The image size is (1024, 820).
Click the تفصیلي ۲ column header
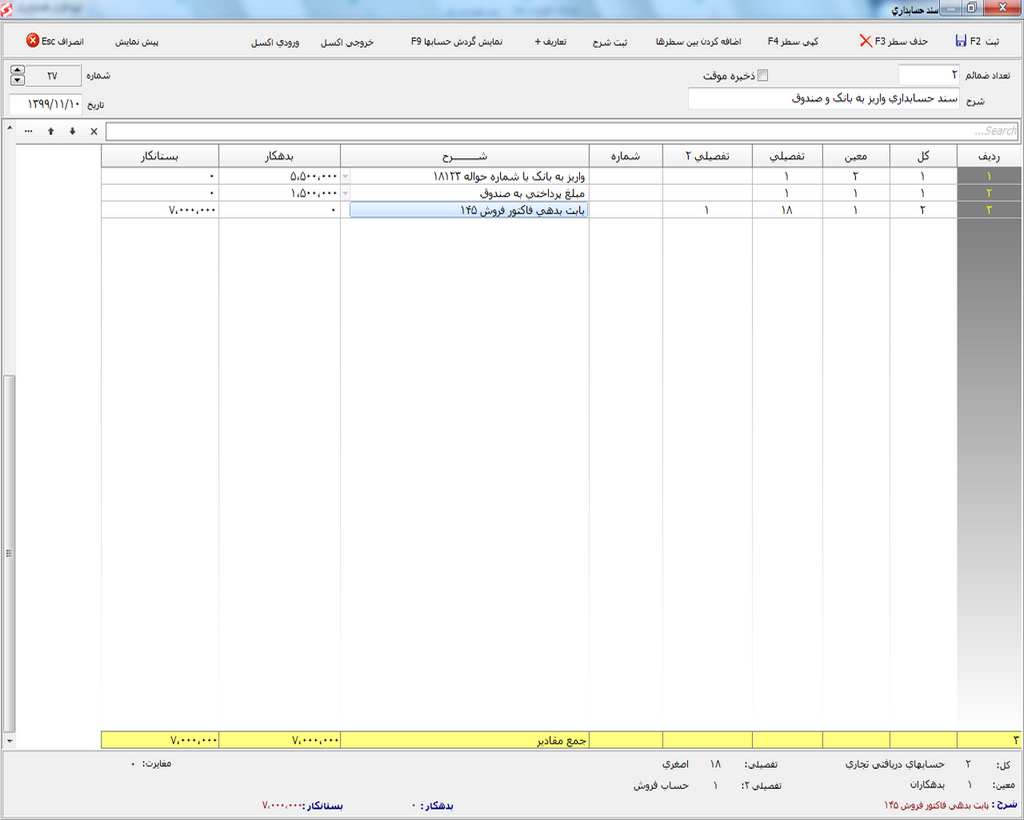click(x=707, y=156)
